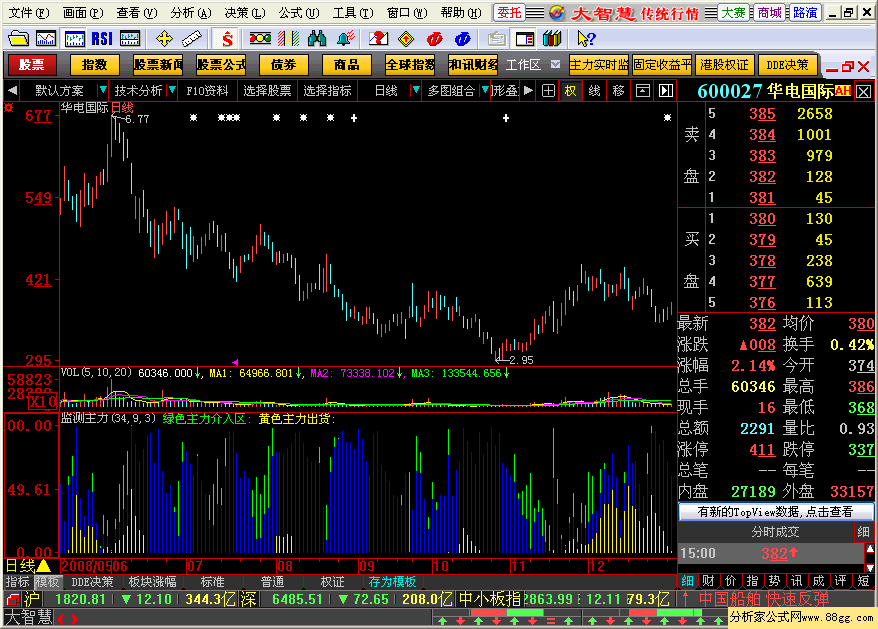This screenshot has height=629, width=878.
Task: Click the red dollar sign icon
Action: point(227,39)
